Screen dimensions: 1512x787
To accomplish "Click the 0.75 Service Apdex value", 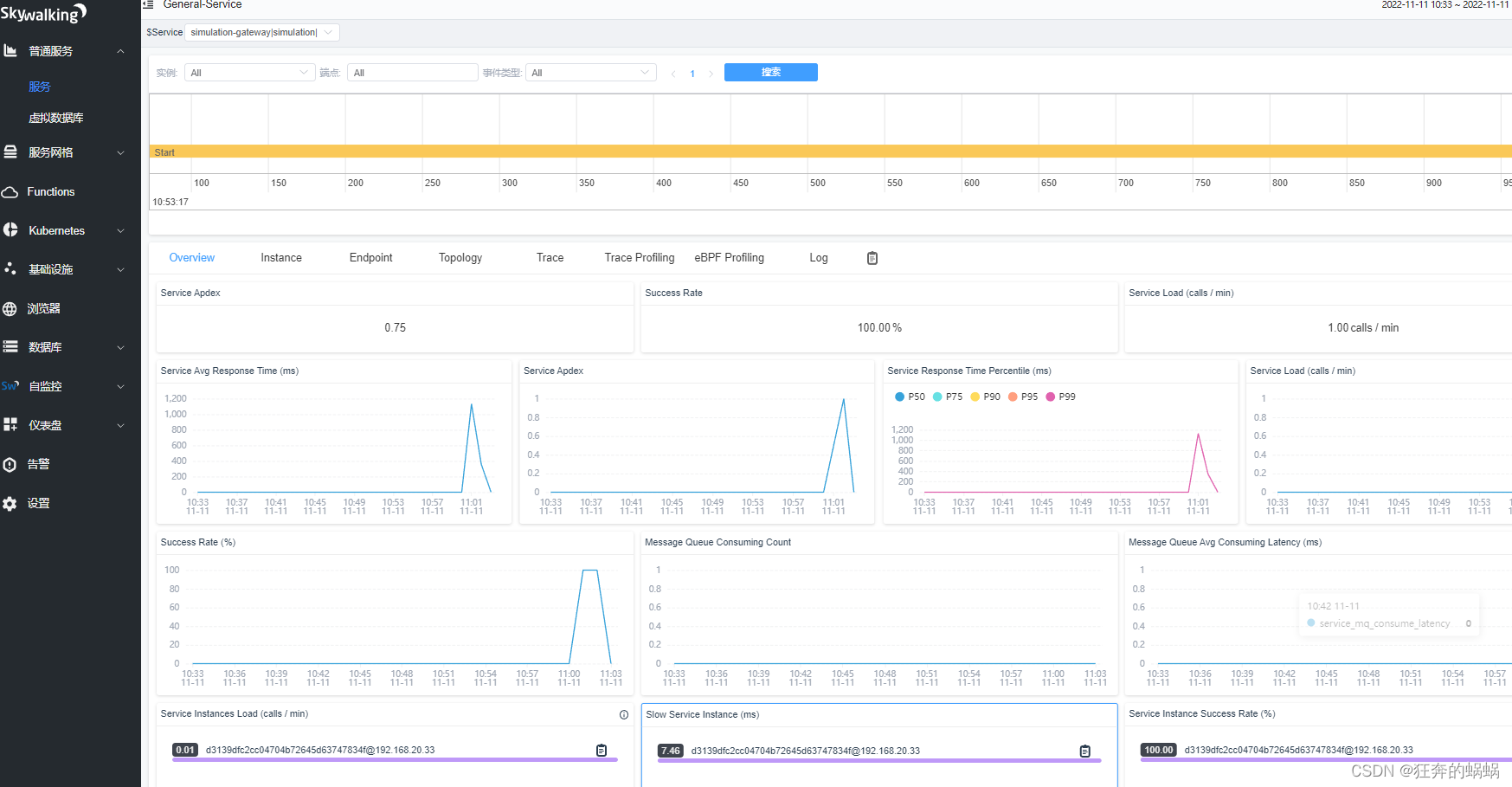I will [396, 328].
